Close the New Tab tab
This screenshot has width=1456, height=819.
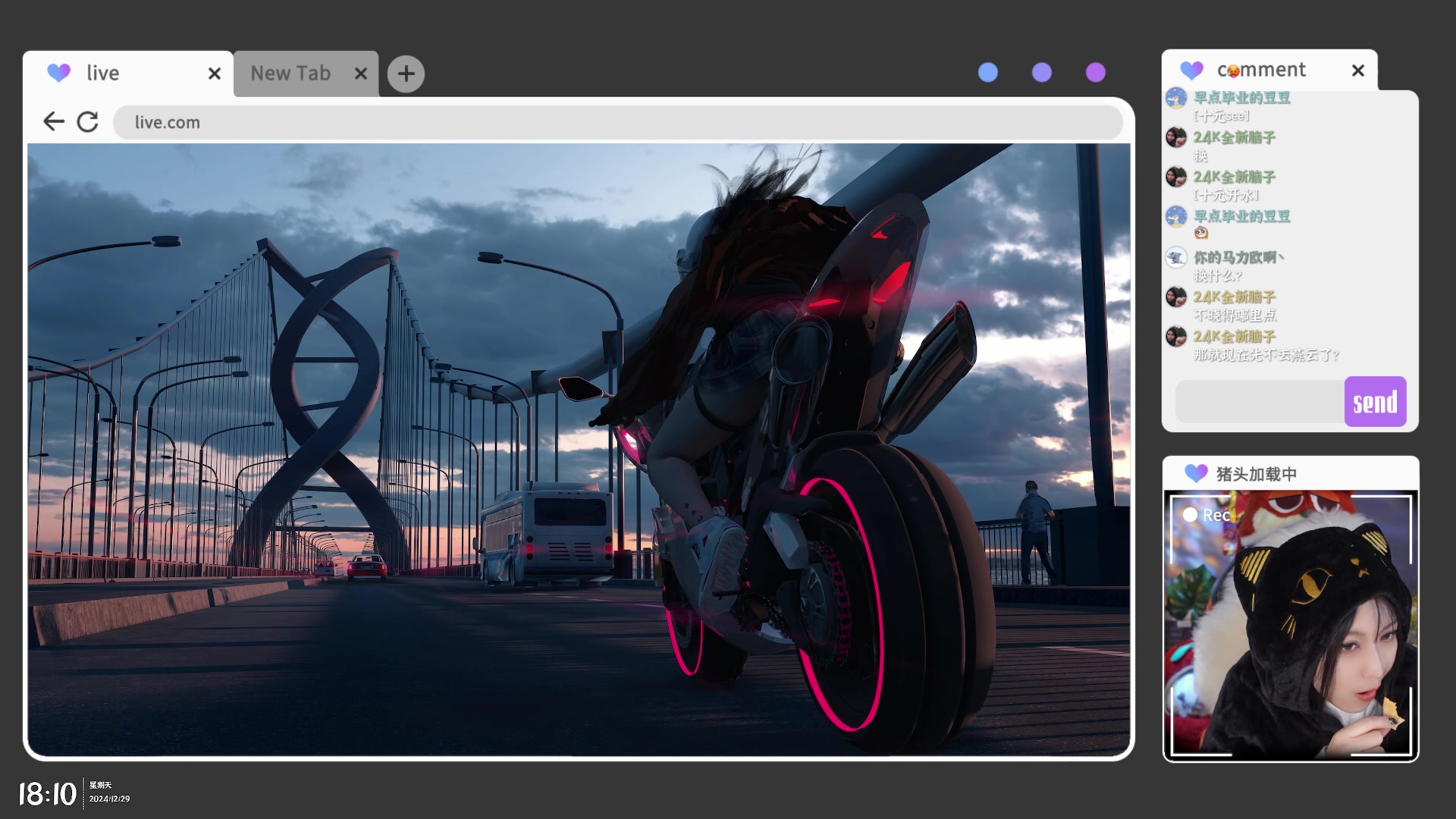coord(361,74)
